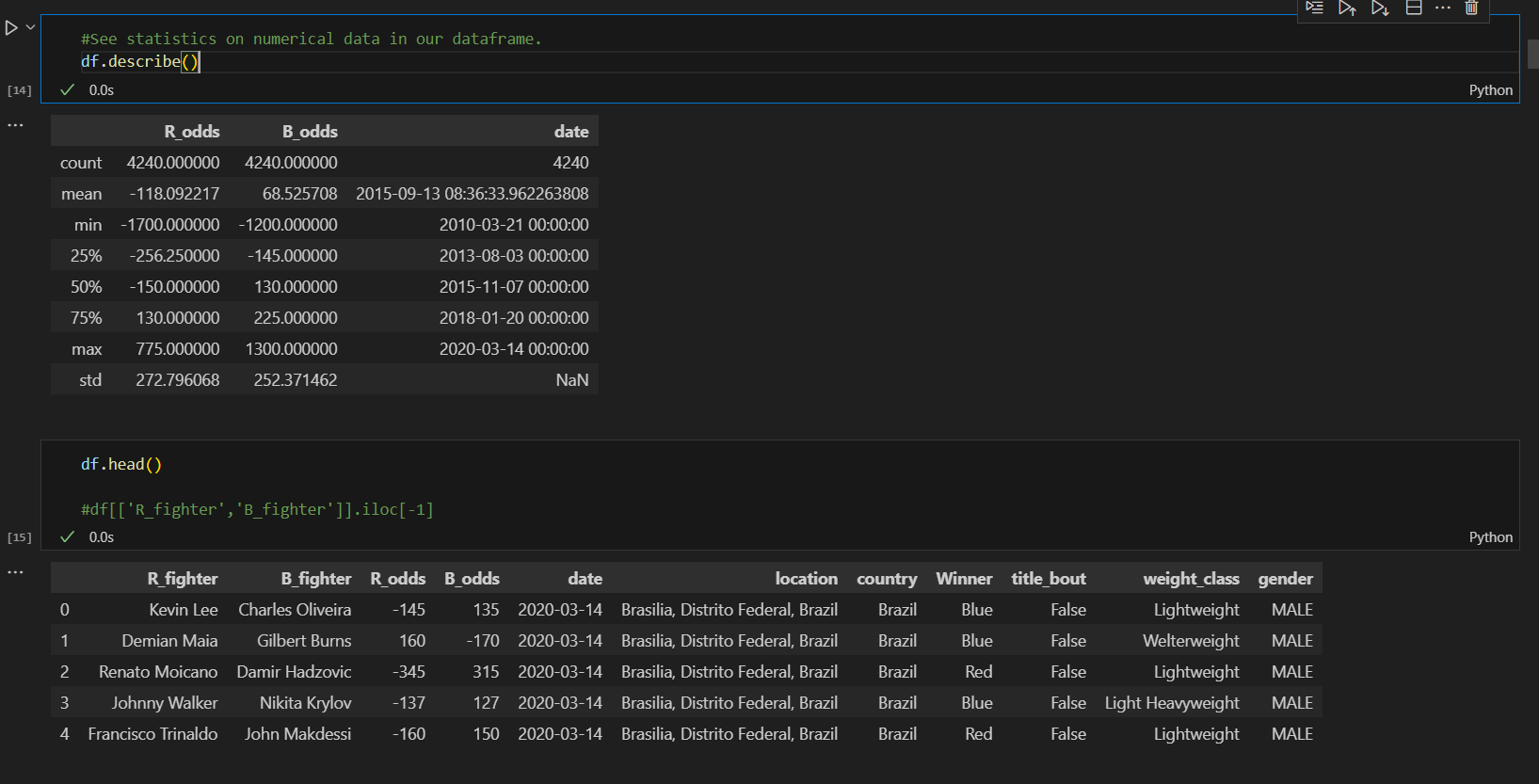Screen dimensions: 1539x784
Task: Click Run by Line in cell toolbar
Action: tap(1315, 8)
